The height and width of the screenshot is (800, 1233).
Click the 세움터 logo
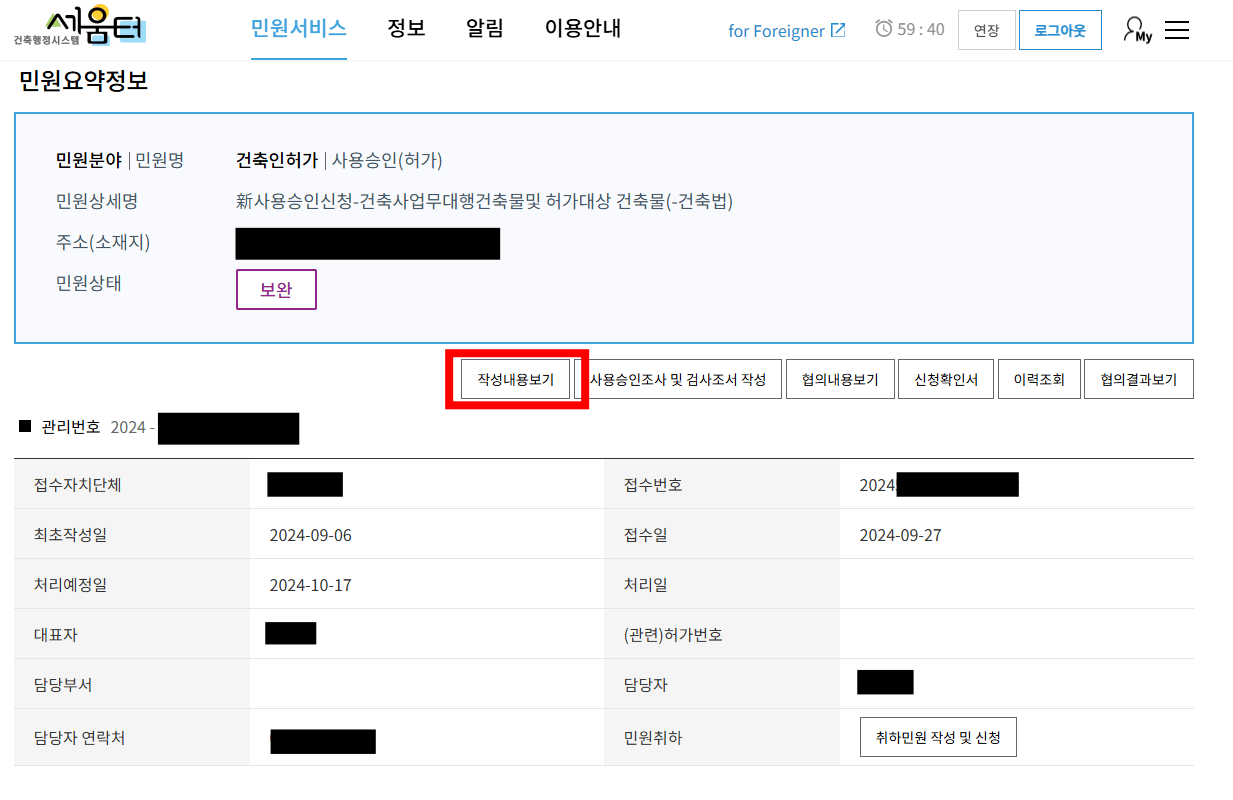click(x=79, y=26)
